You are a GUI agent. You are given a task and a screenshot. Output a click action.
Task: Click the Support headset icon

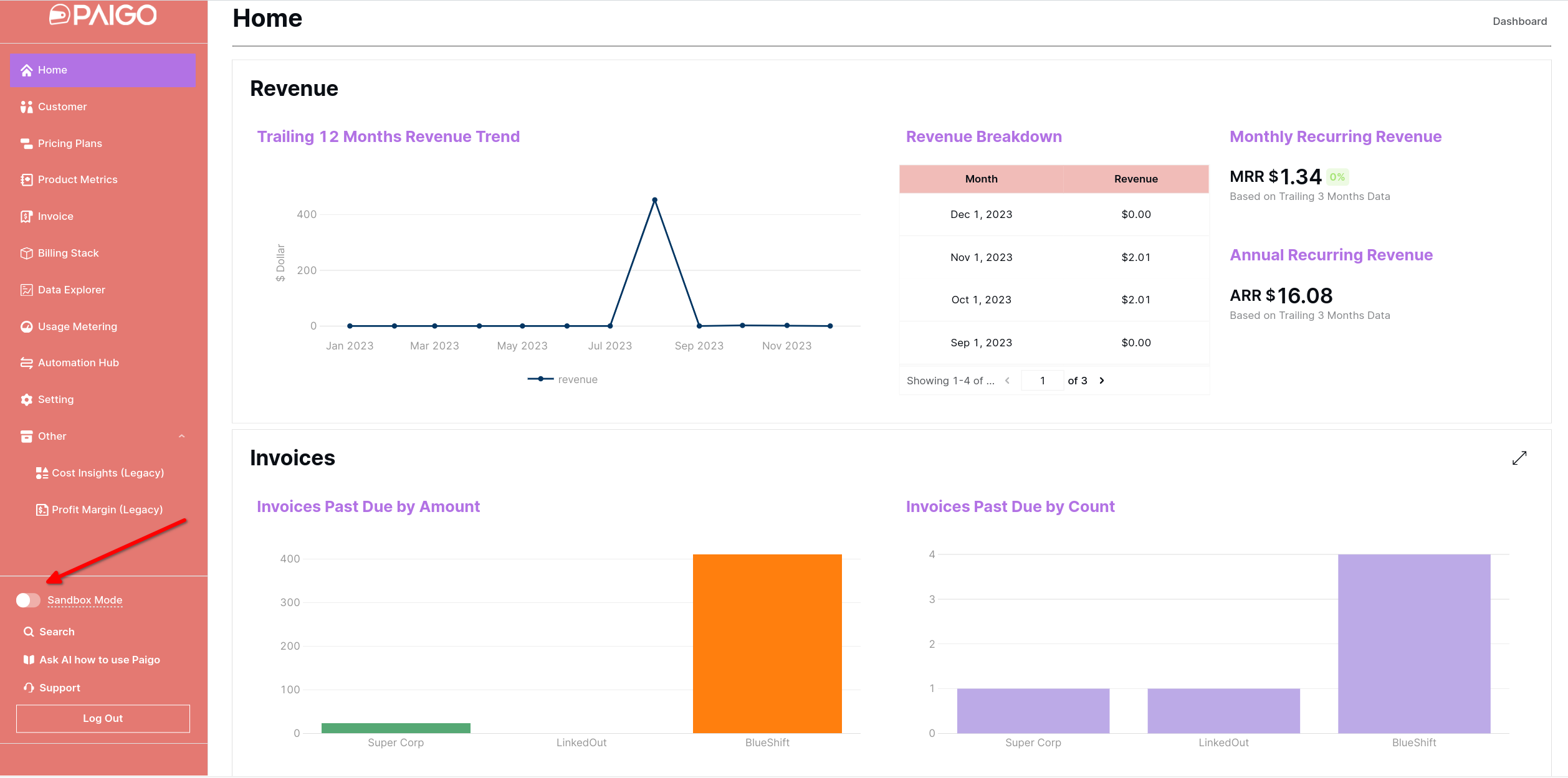click(29, 688)
